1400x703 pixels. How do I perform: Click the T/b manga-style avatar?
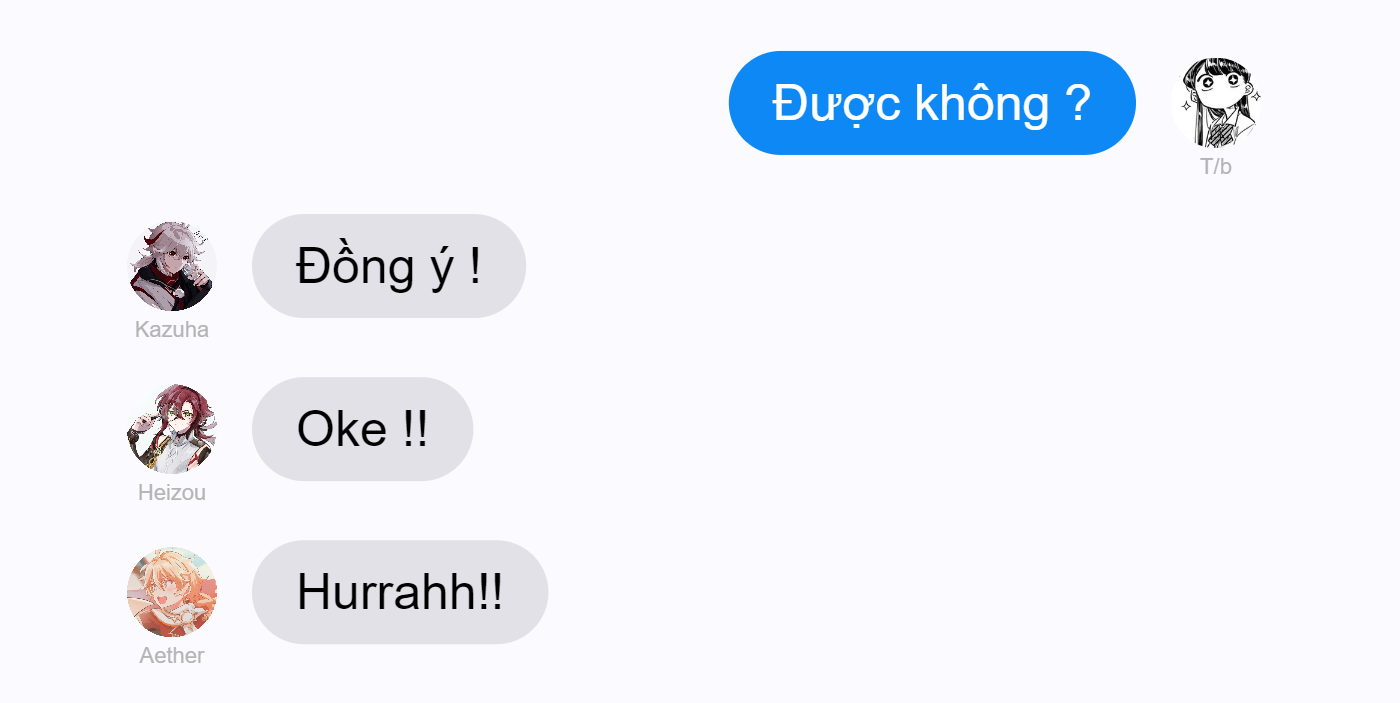1216,103
